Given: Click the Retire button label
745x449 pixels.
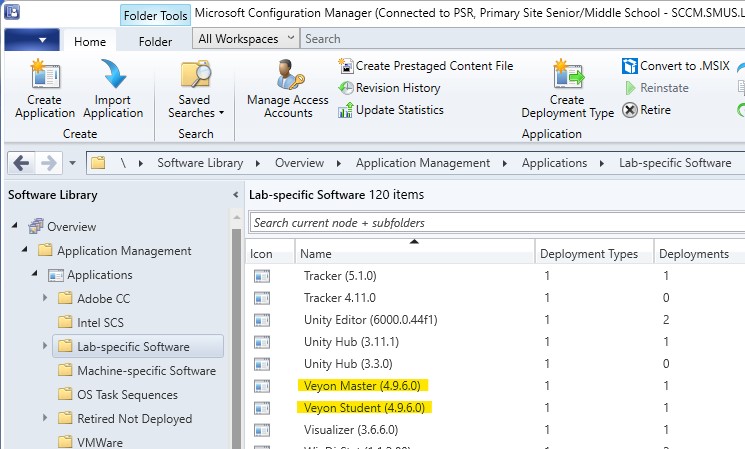Looking at the screenshot, I should 656,110.
